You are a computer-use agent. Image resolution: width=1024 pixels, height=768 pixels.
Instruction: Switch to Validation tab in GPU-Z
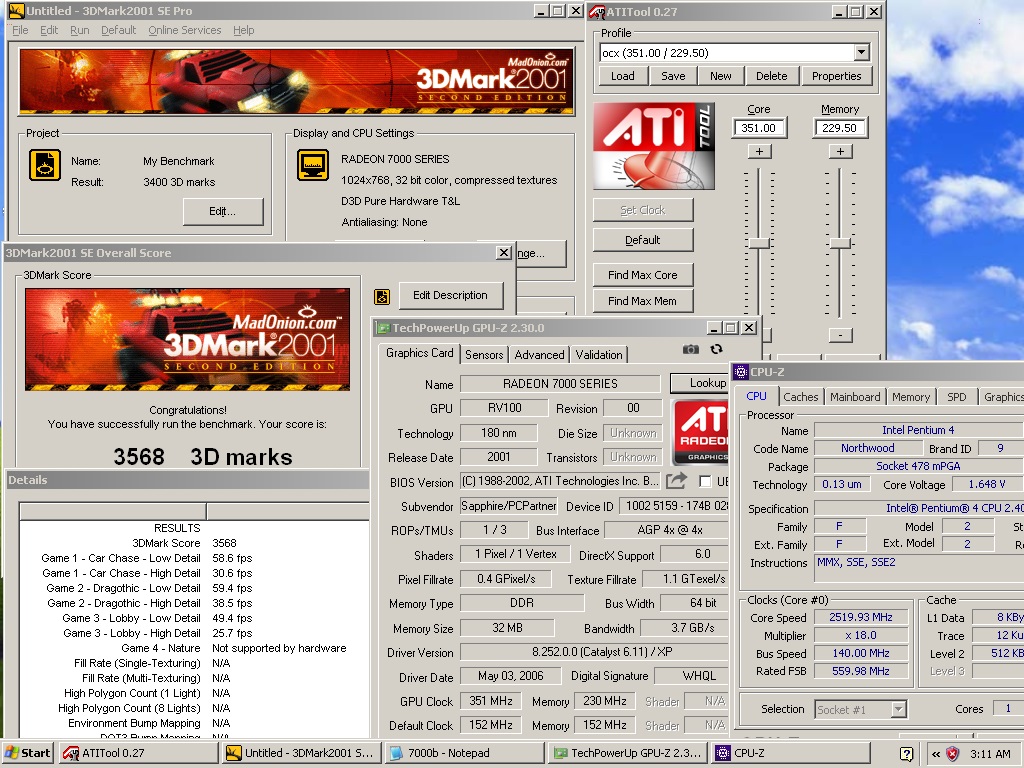[599, 355]
